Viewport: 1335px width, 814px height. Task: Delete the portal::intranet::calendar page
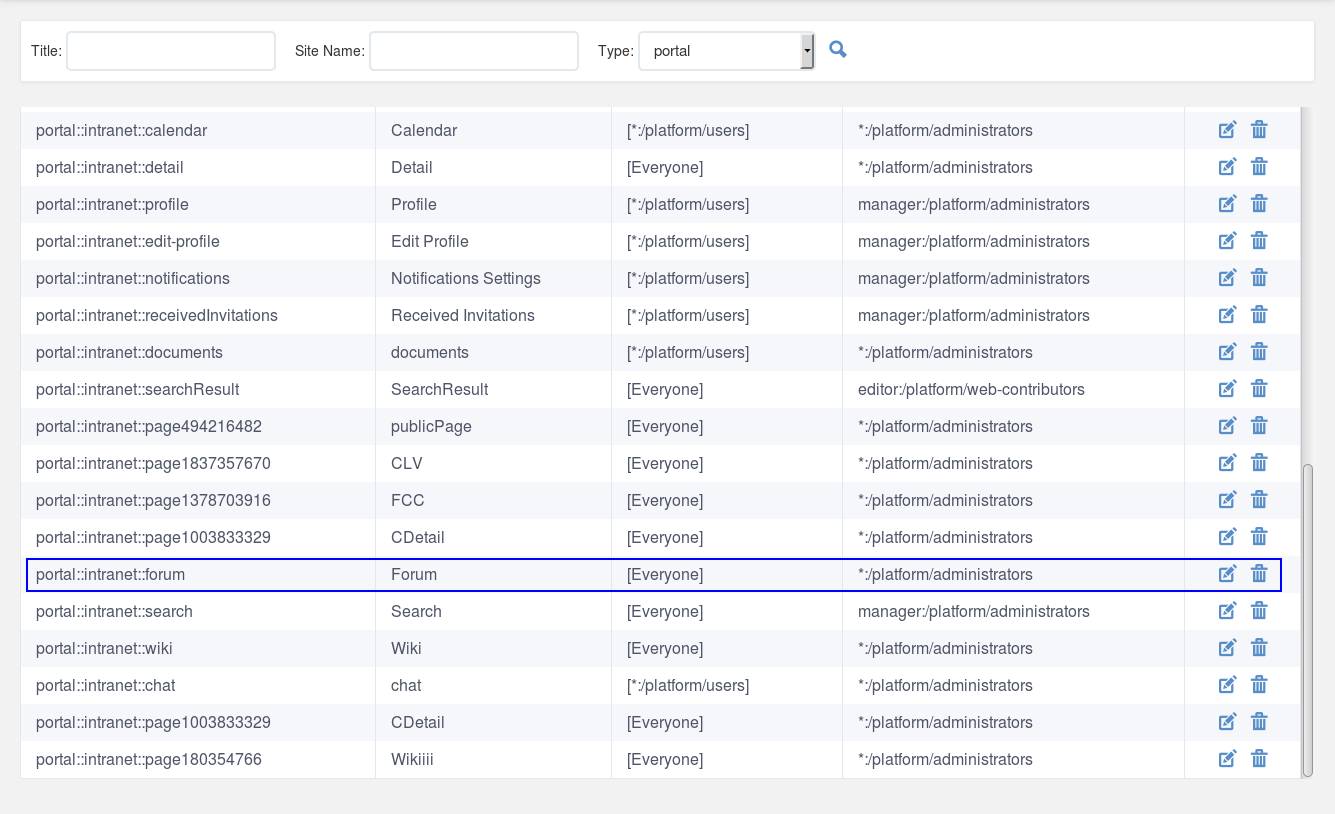(x=1259, y=130)
